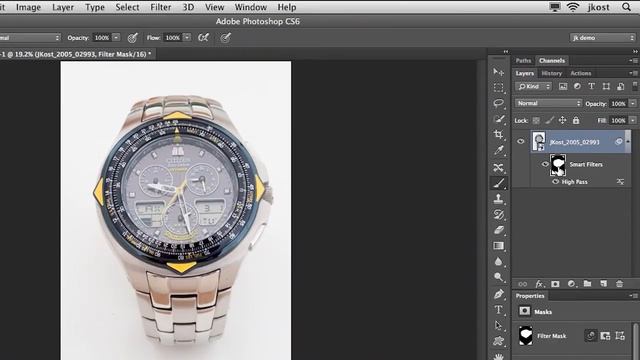This screenshot has width=640, height=360.
Task: Toggle smart object layer filter
Action: (620, 86)
